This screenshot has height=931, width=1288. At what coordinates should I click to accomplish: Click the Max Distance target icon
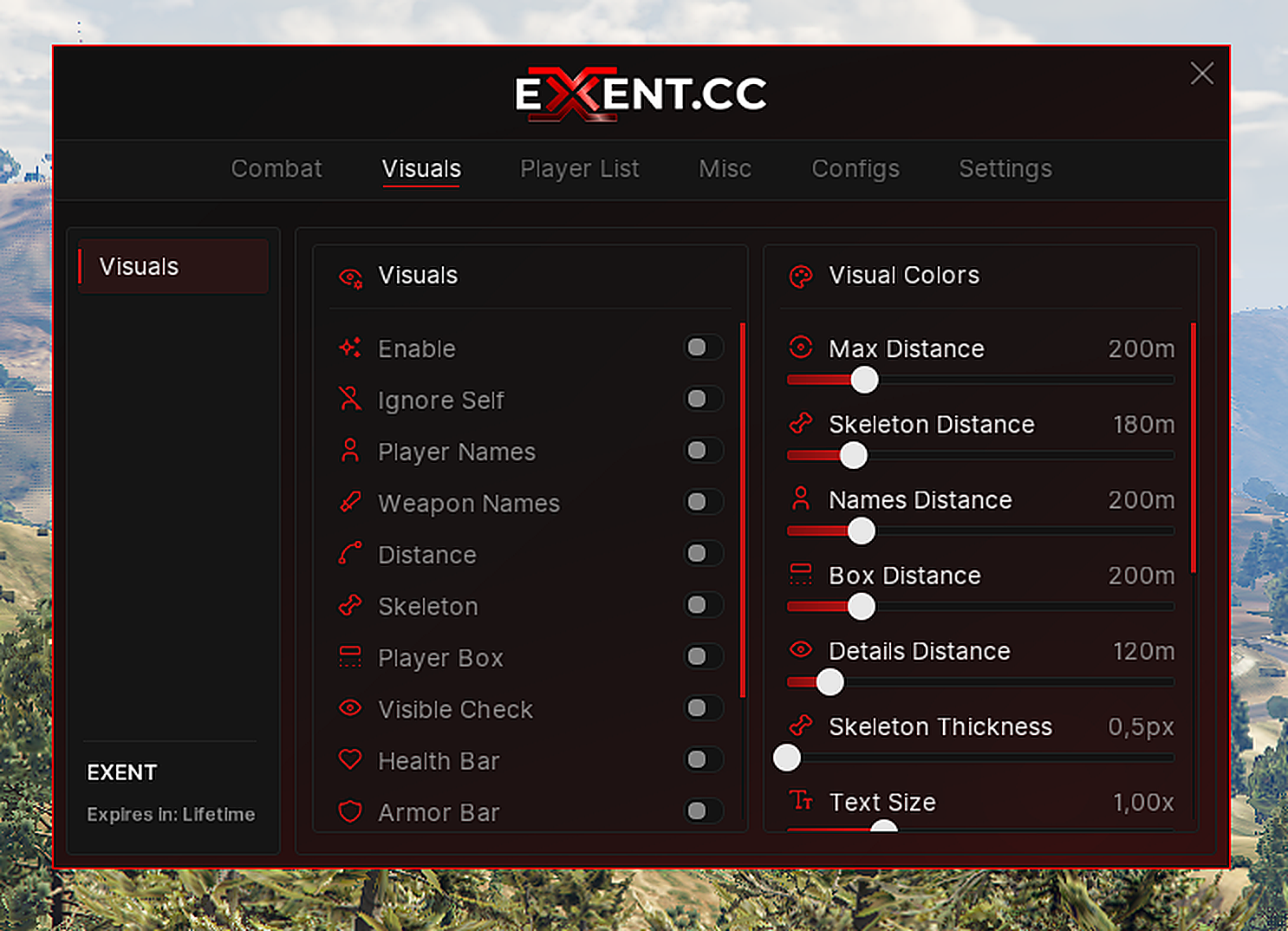[801, 347]
